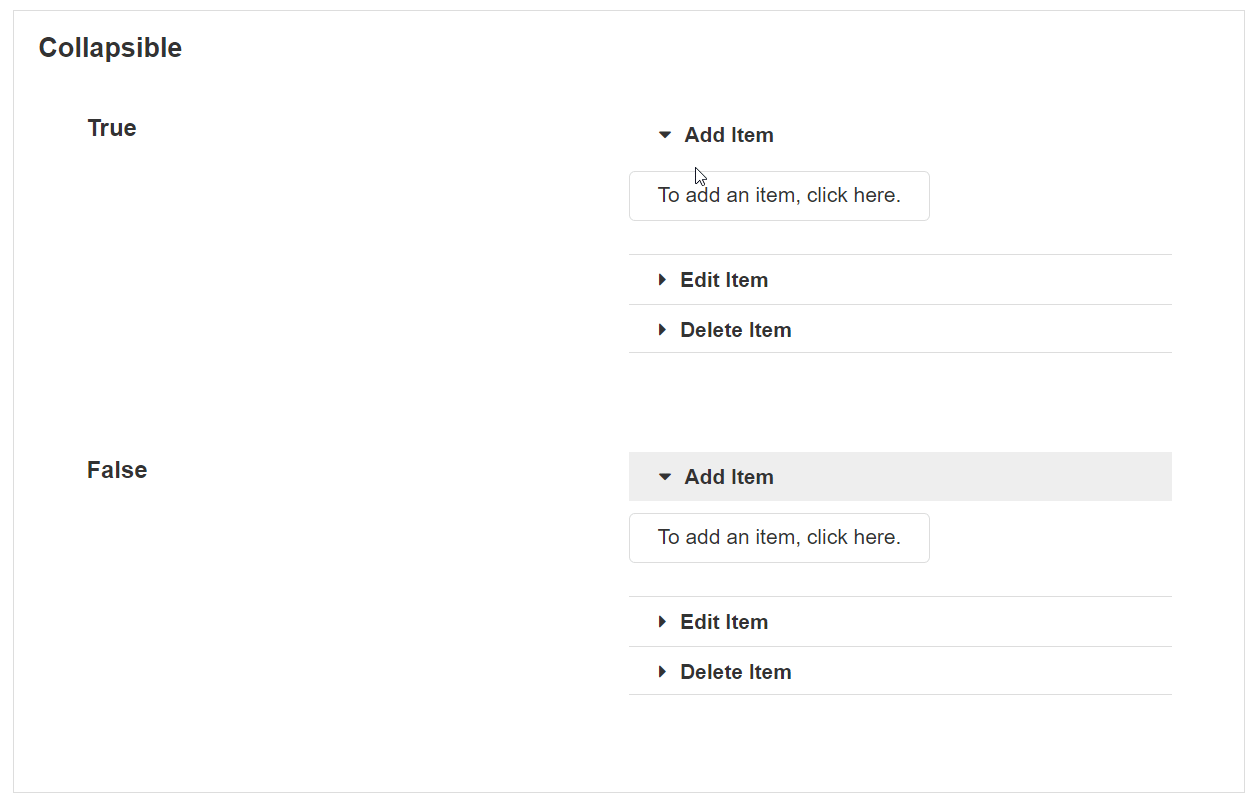Click the Edit Item arrow in False section
The width and height of the screenshot is (1255, 812).
(662, 622)
